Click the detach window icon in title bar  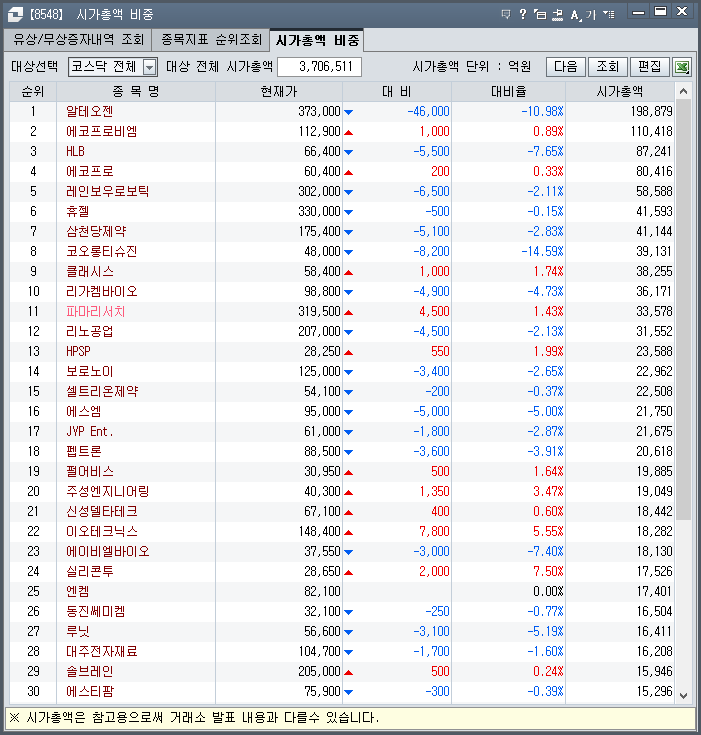[540, 14]
